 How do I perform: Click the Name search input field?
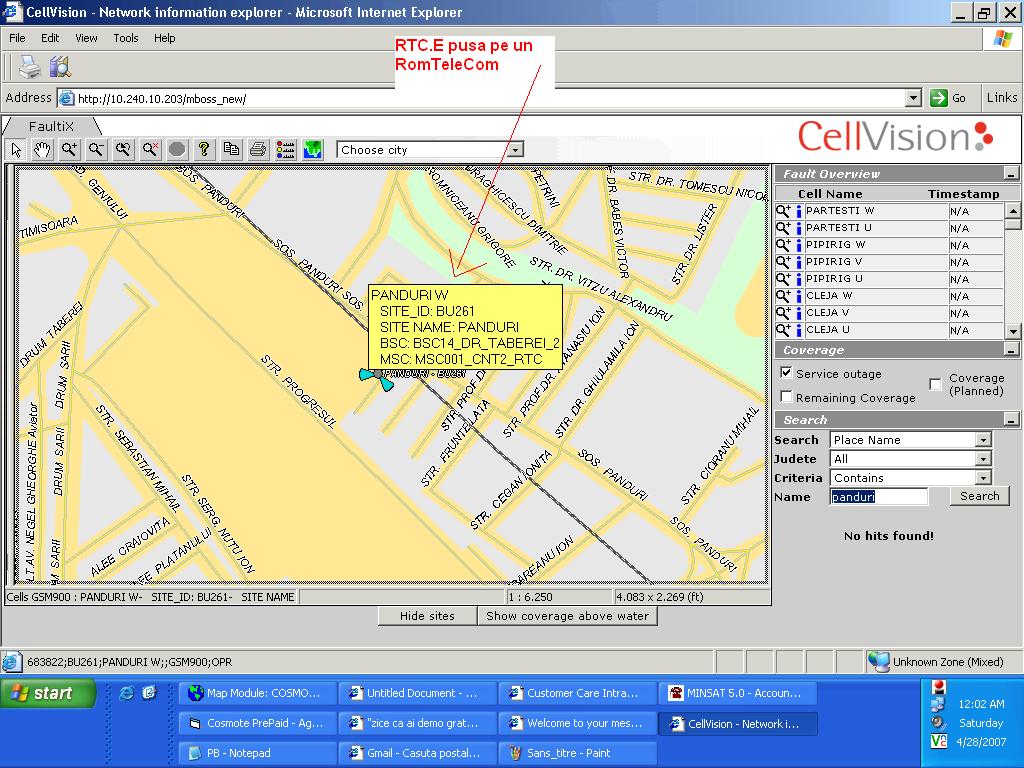(879, 497)
